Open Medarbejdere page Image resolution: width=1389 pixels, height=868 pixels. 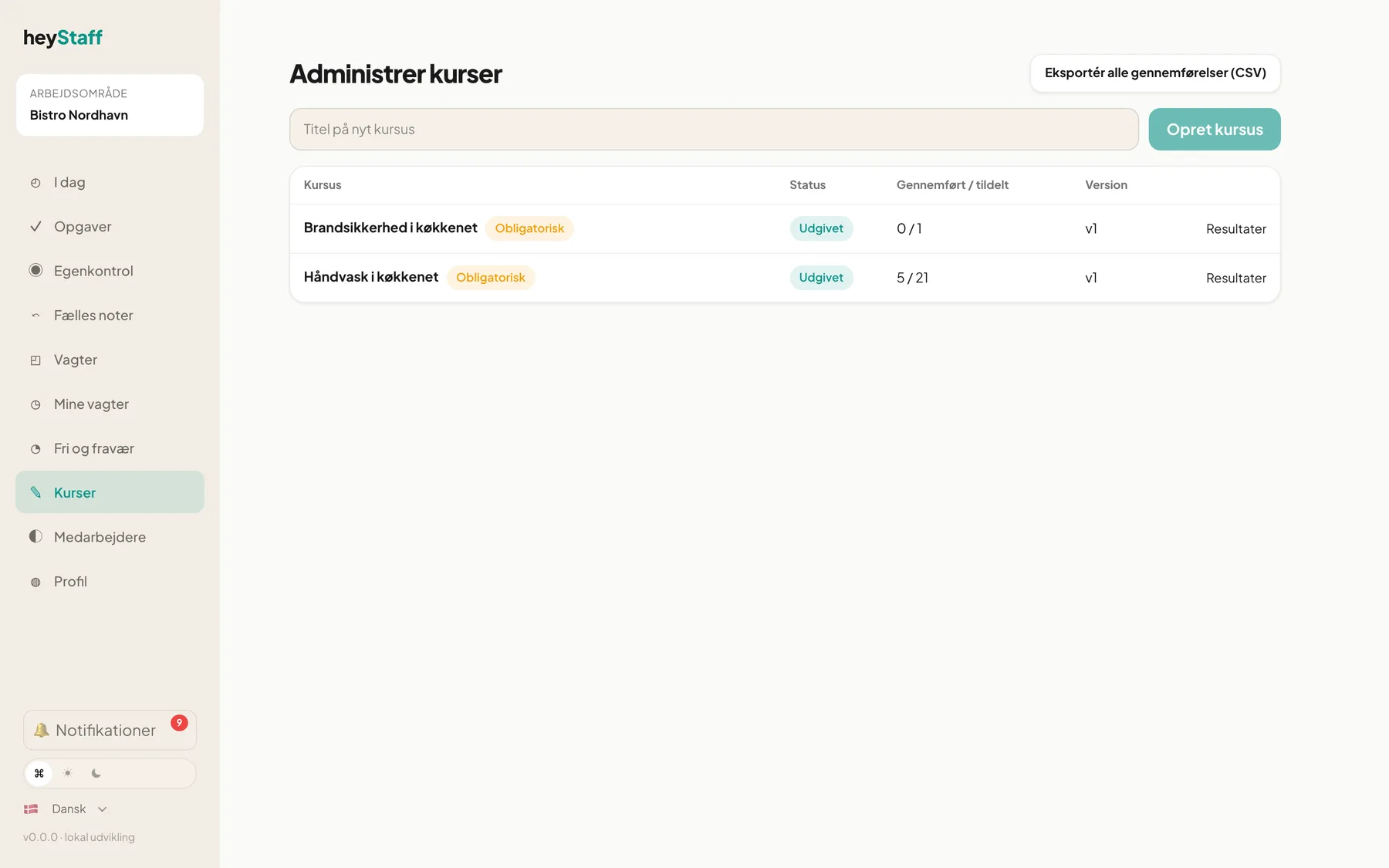coord(110,537)
